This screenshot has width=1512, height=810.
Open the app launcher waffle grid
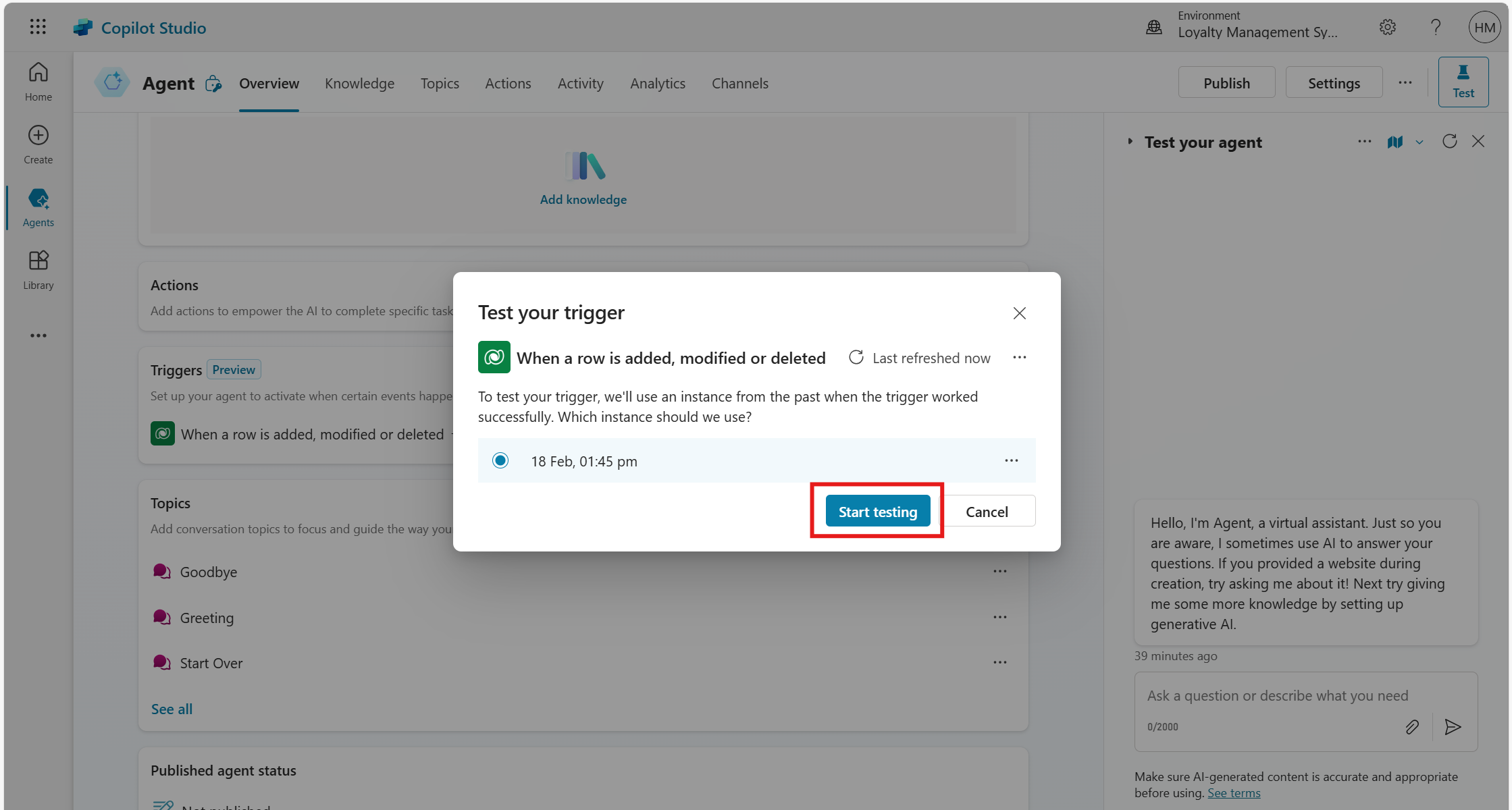[38, 27]
